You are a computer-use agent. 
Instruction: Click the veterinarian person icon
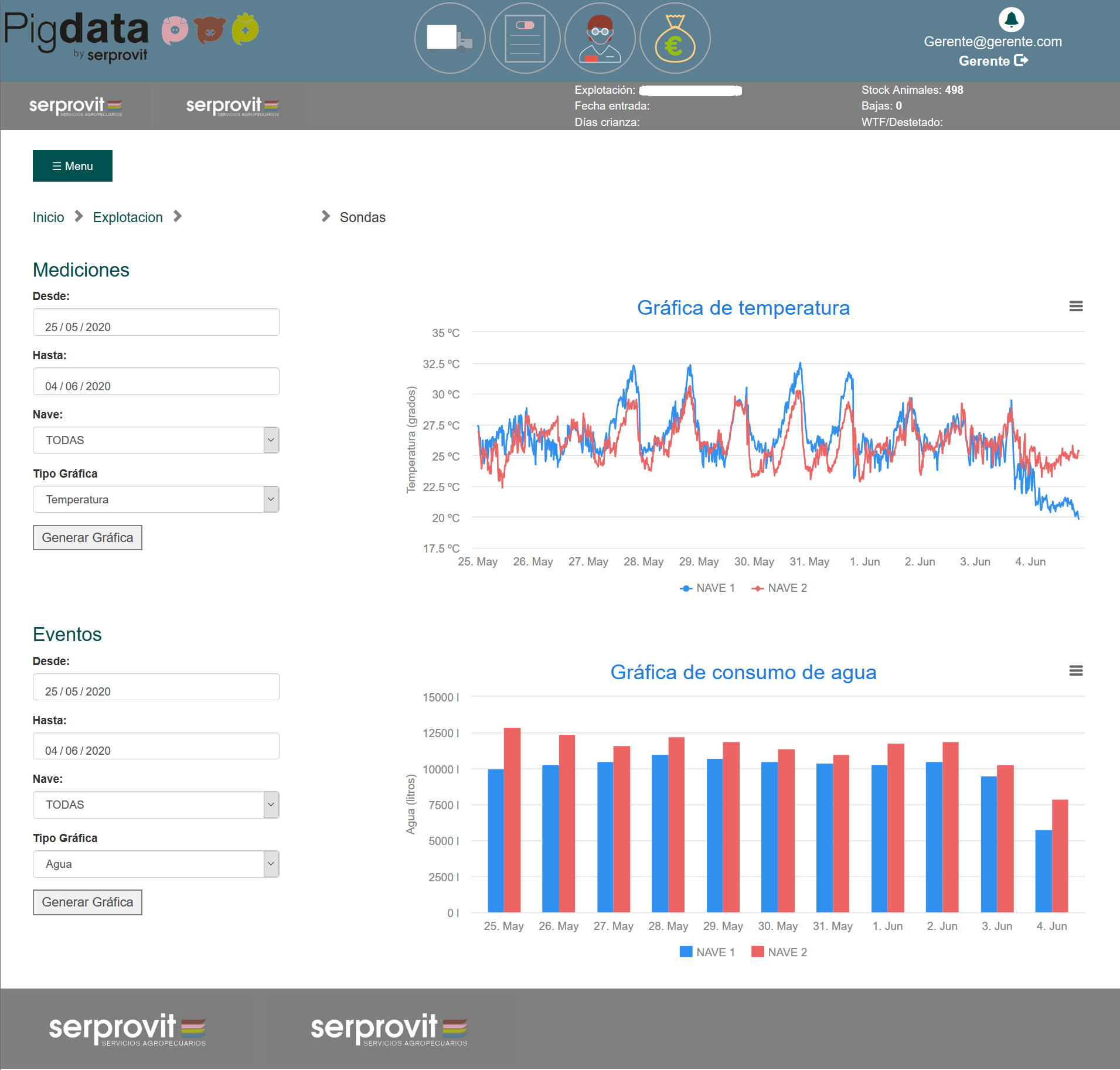[600, 39]
